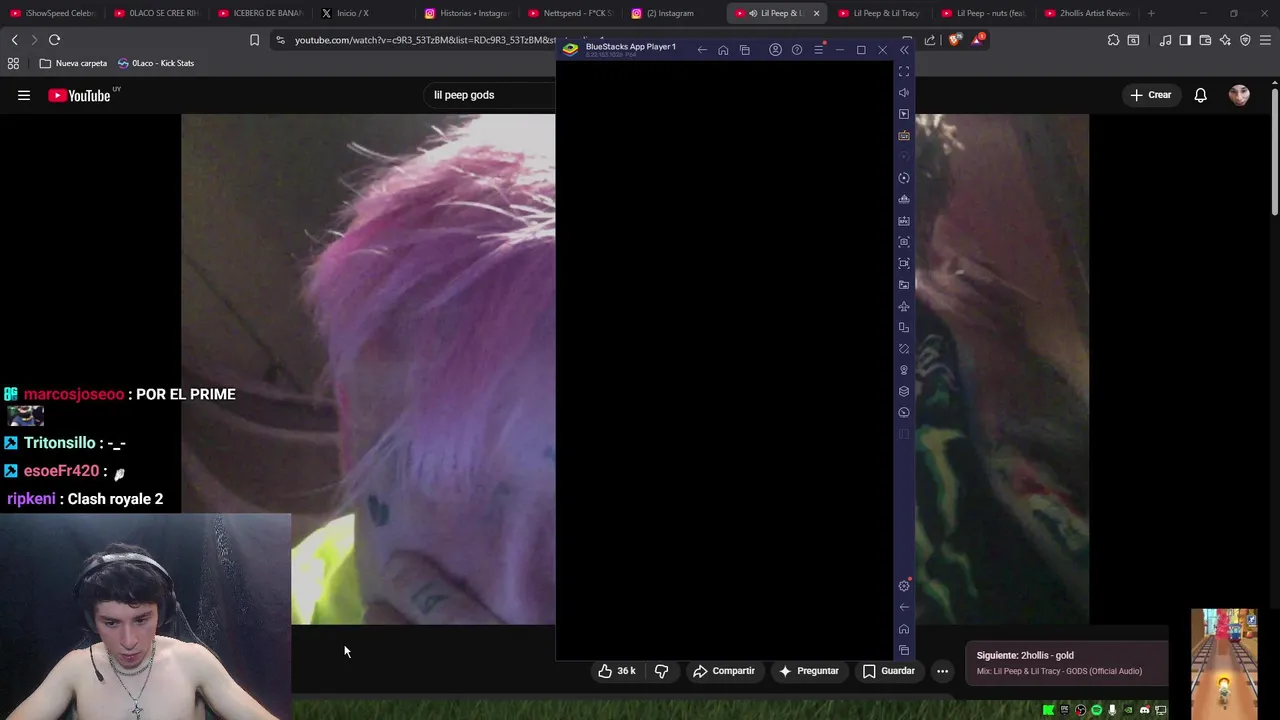The height and width of the screenshot is (720, 1280).
Task: Open a new browser tab
Action: (1151, 13)
